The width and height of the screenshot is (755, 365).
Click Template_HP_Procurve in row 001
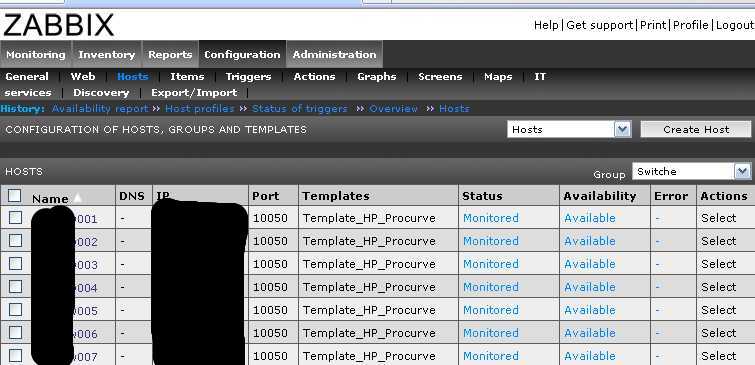[x=369, y=218]
